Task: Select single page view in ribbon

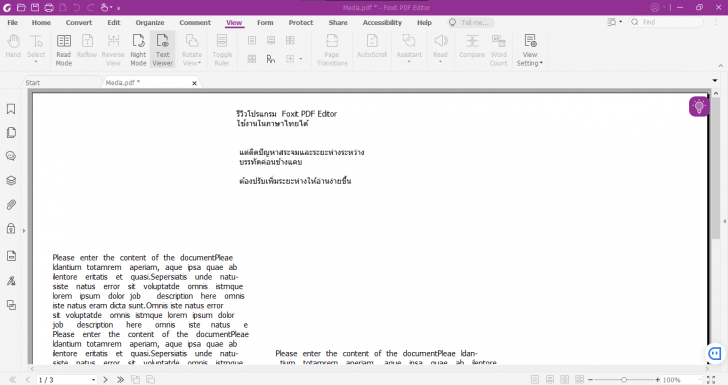Action: tap(252, 40)
